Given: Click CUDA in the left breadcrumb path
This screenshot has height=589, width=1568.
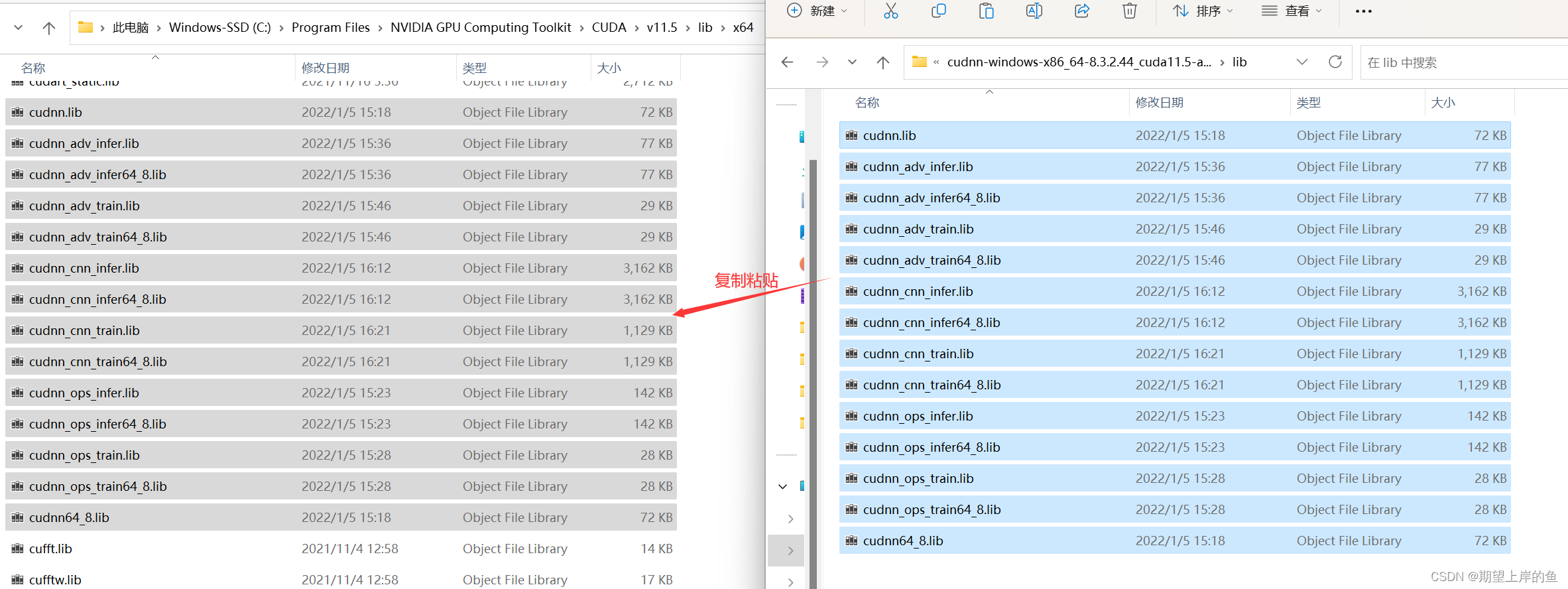Looking at the screenshot, I should click(609, 27).
